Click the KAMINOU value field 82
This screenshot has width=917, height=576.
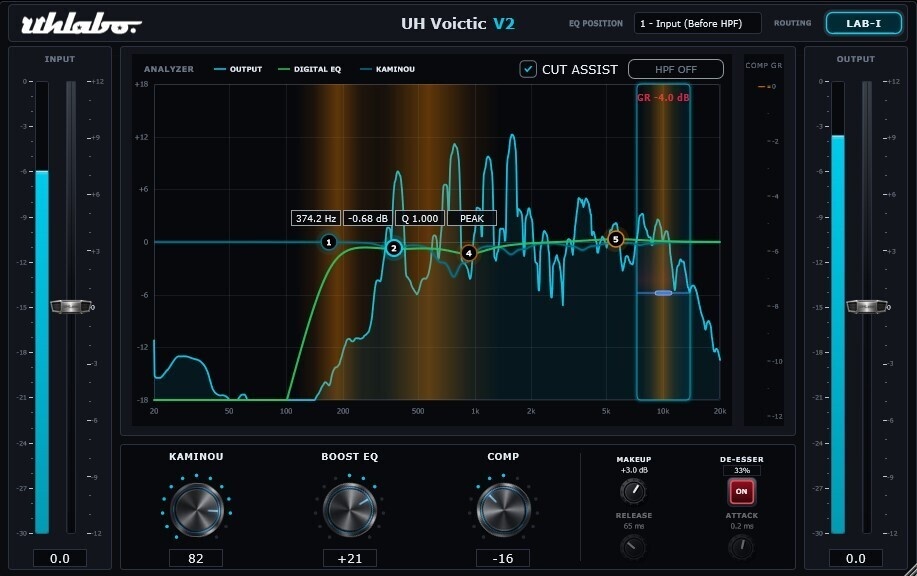coord(196,558)
